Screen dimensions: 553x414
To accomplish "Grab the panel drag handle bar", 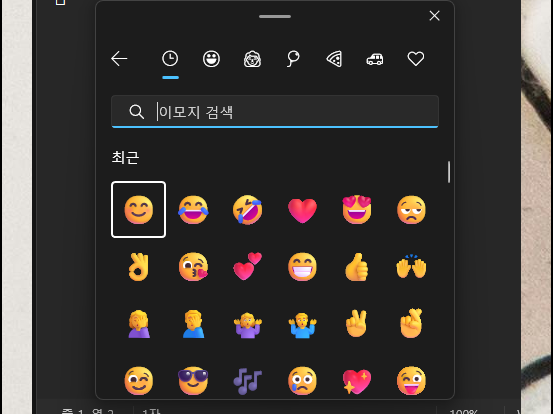I will (x=275, y=16).
